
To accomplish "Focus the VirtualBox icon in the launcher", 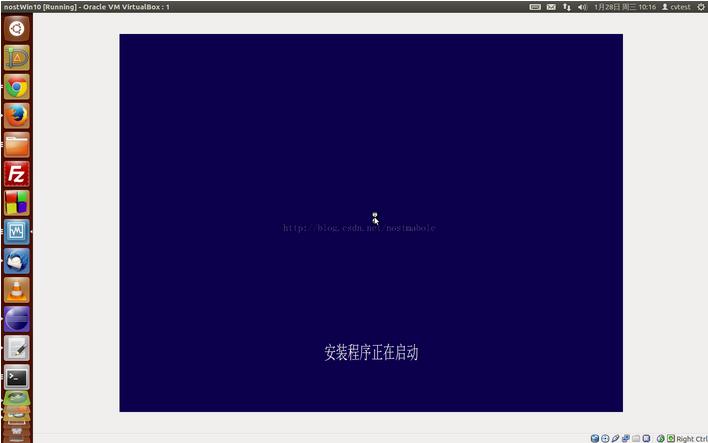I will pos(17,232).
